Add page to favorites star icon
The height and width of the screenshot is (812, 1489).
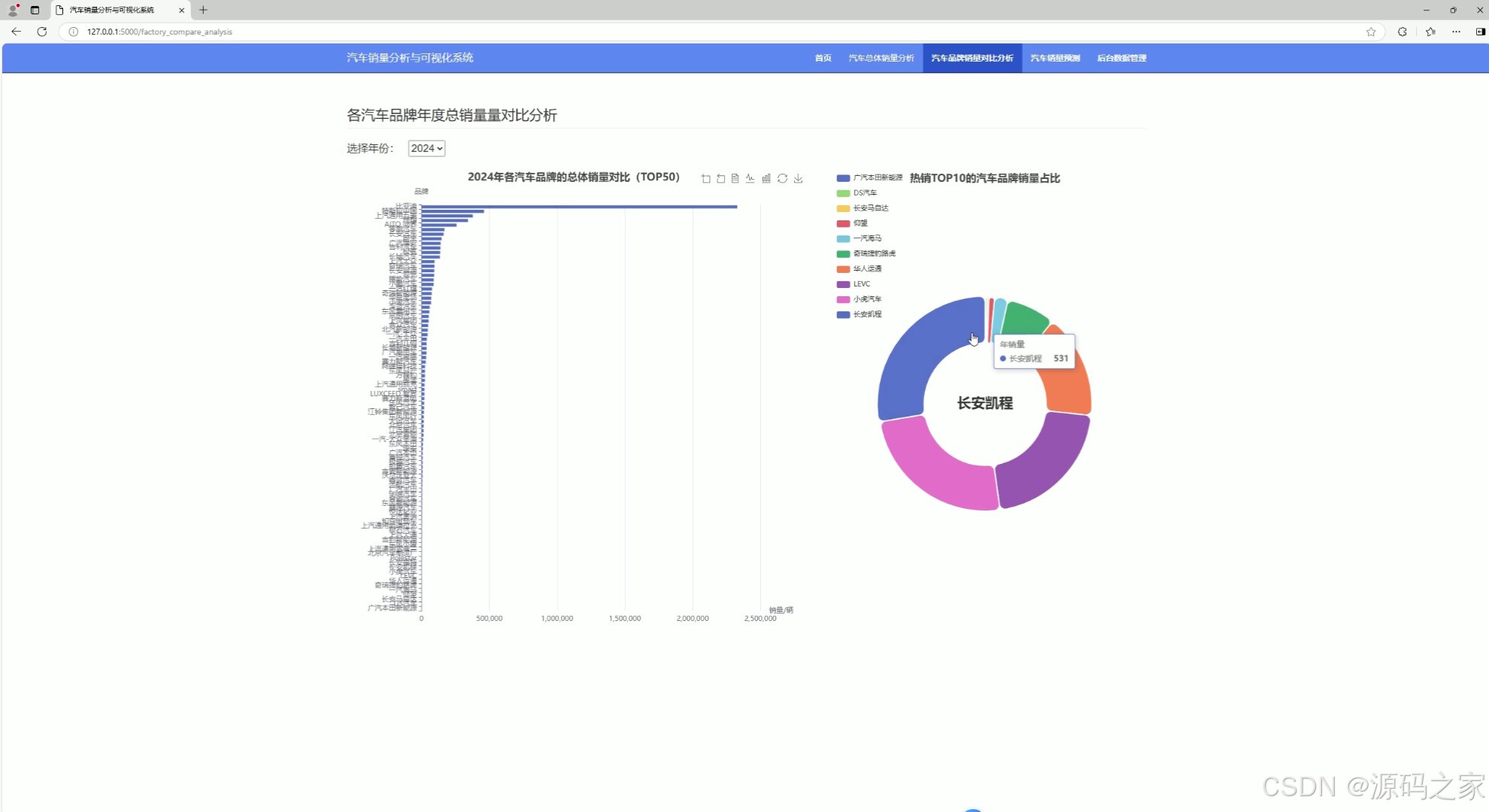[1371, 32]
